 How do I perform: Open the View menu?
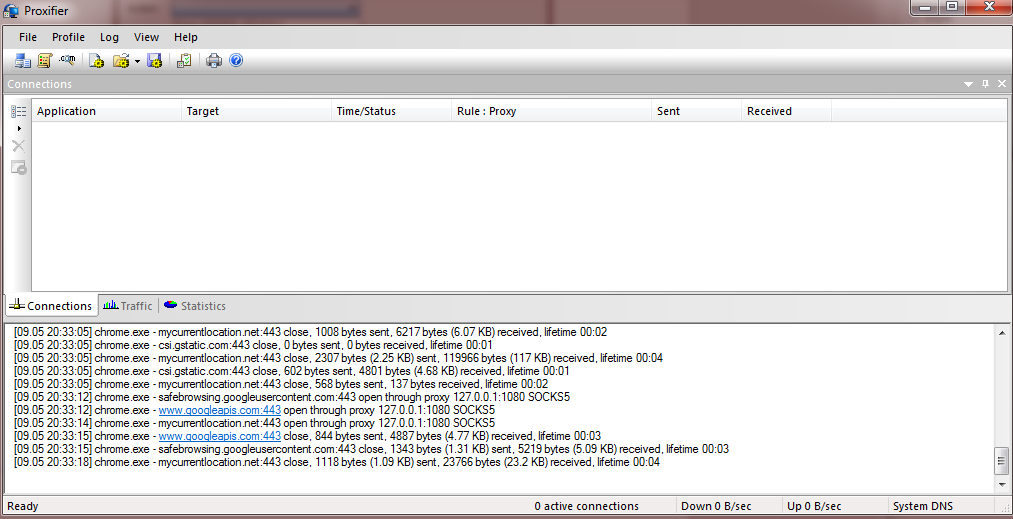point(147,37)
